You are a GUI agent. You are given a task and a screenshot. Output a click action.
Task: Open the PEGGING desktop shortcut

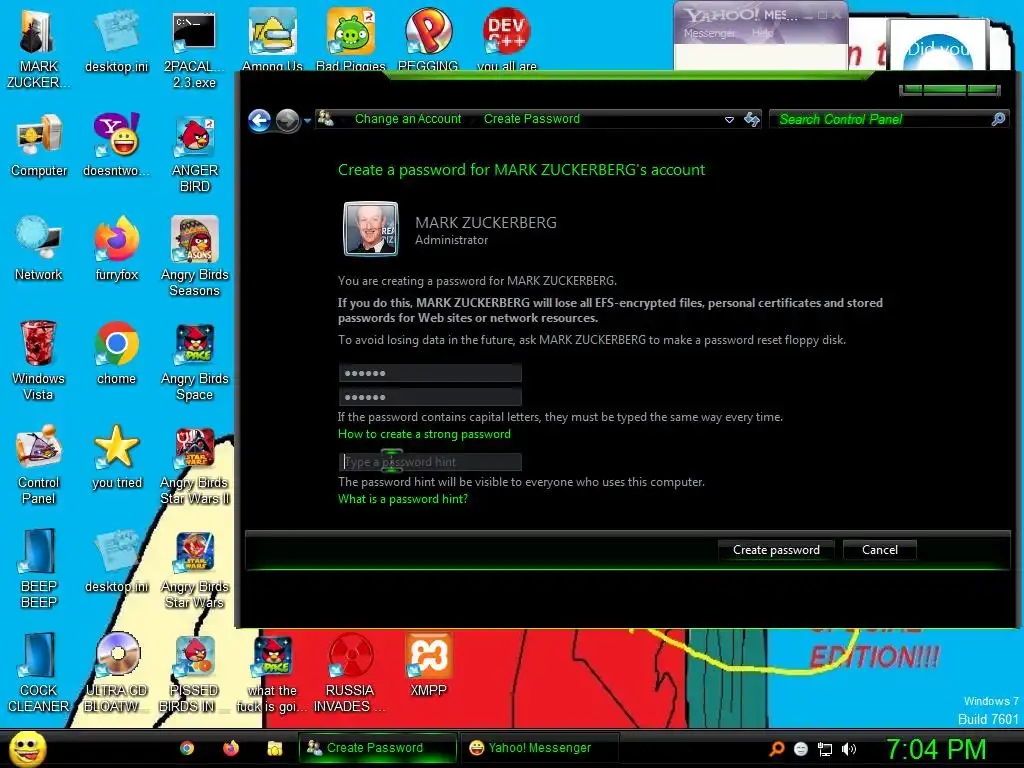pos(428,40)
